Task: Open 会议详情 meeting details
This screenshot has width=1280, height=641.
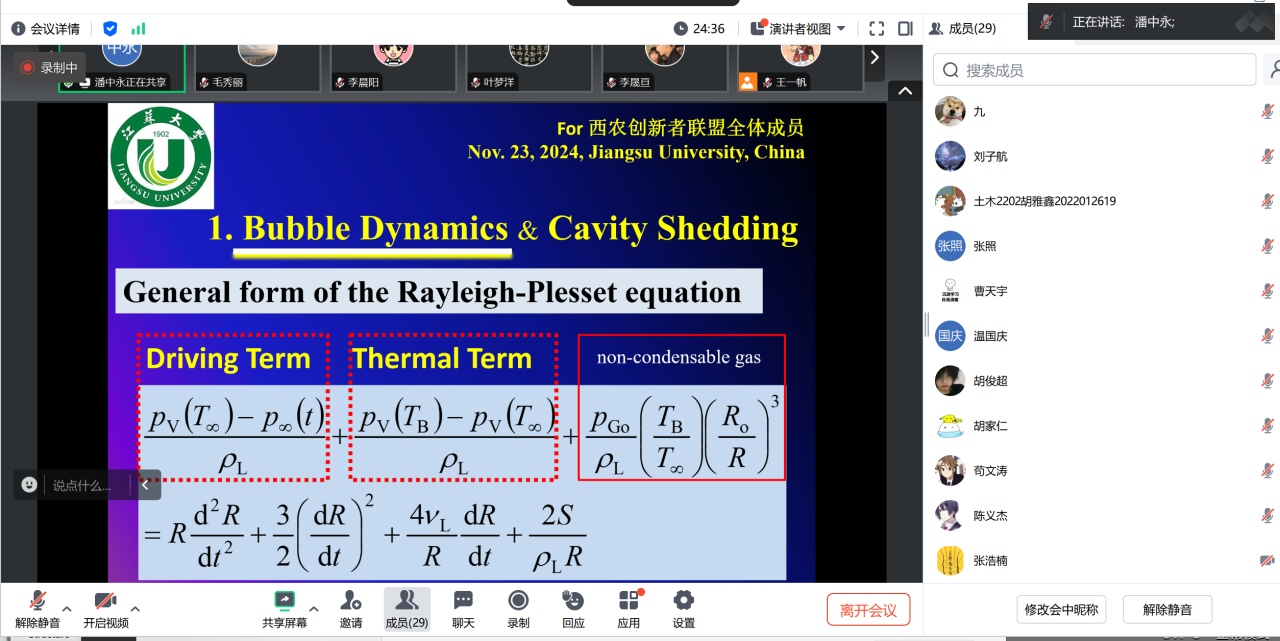Action: [x=45, y=28]
